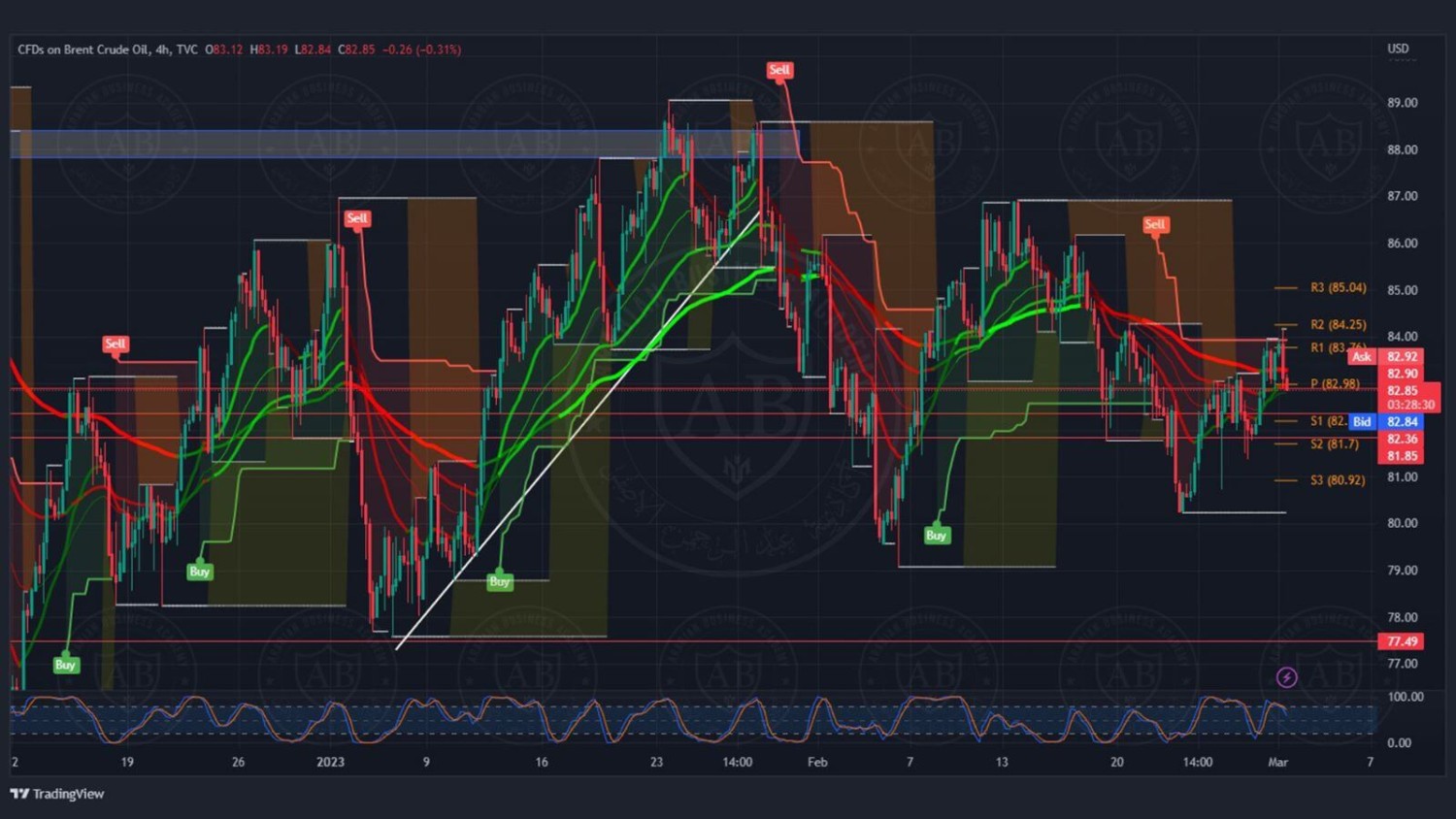Click the 26 date label on time axis
This screenshot has height=819, width=1456.
tap(238, 762)
